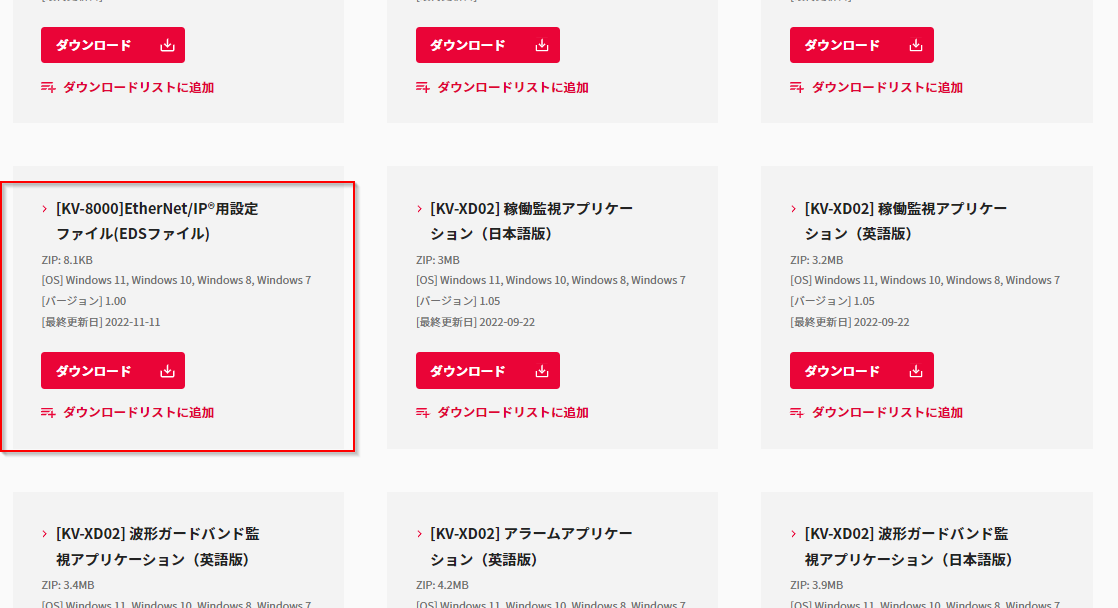Click the "[最終更新日] 2022-11-11" date text
This screenshot has height=608, width=1118.
[101, 322]
